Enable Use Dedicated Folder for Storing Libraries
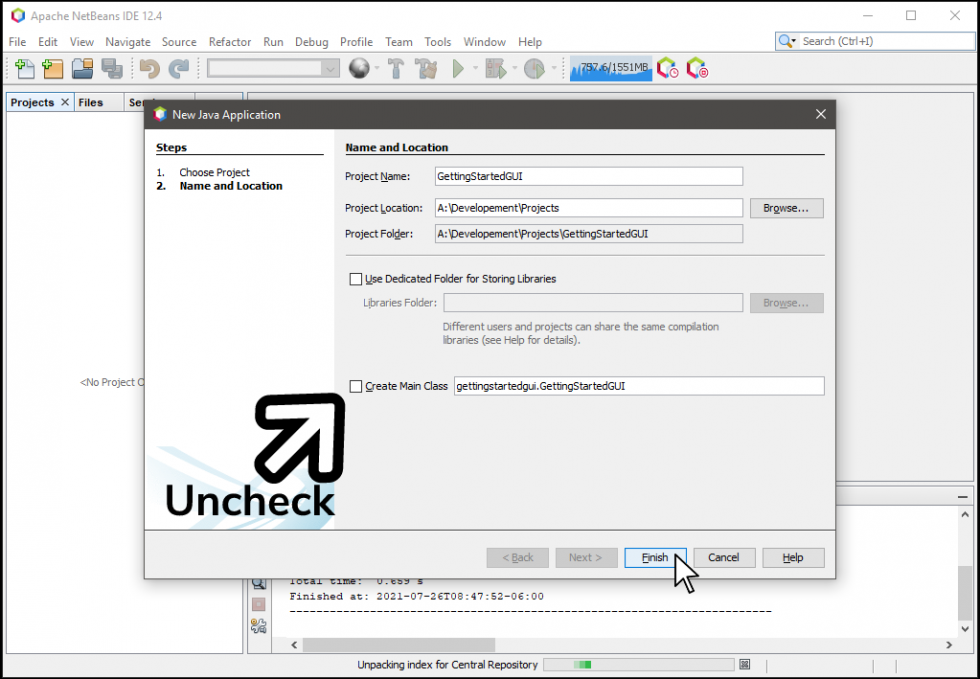Image resolution: width=980 pixels, height=679 pixels. 355,278
